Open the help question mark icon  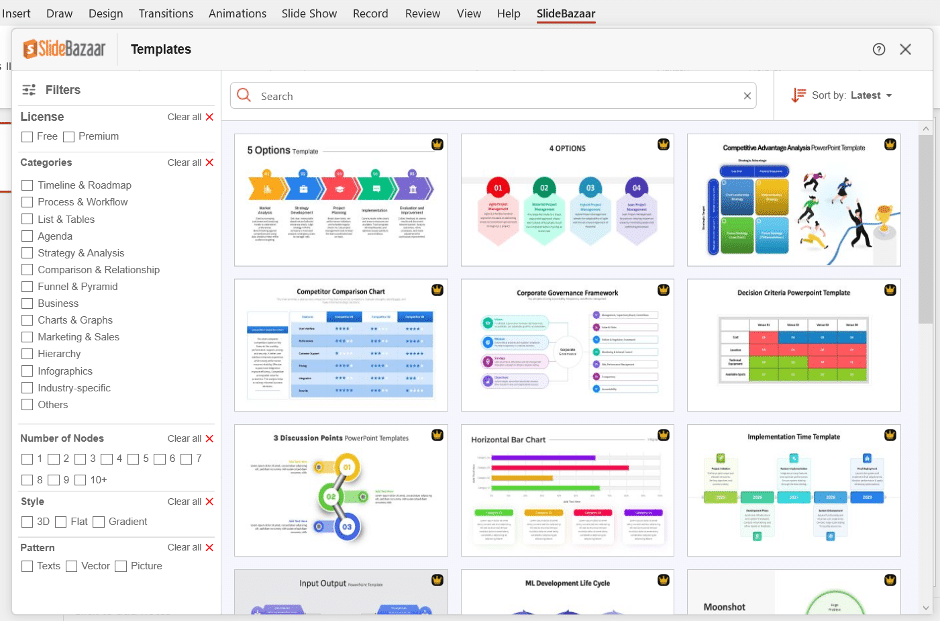879,49
